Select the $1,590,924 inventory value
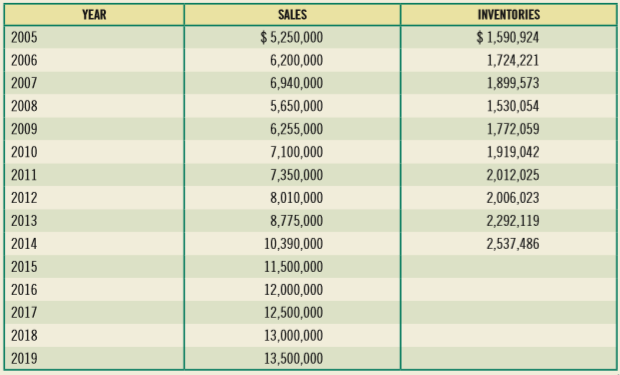Viewport: 620px width, 375px height. pos(508,38)
